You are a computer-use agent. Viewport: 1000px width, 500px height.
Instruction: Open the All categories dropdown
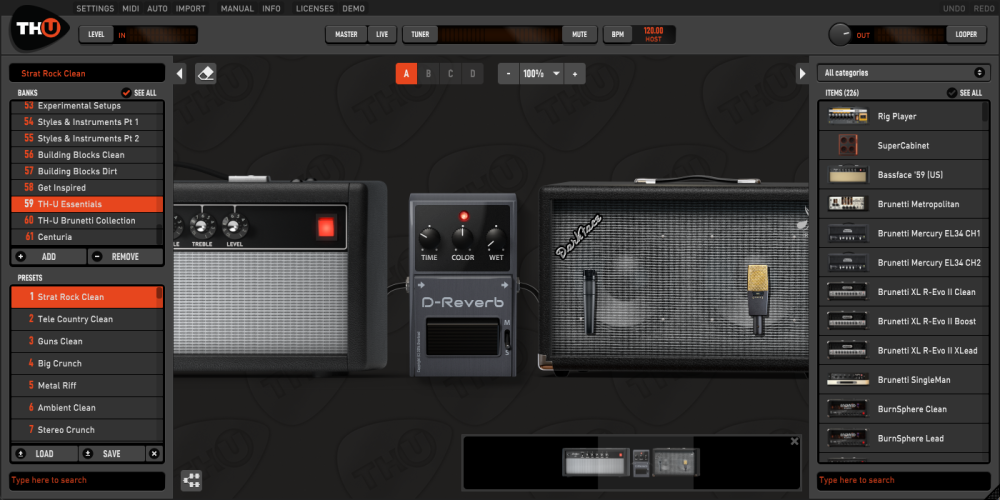[904, 73]
